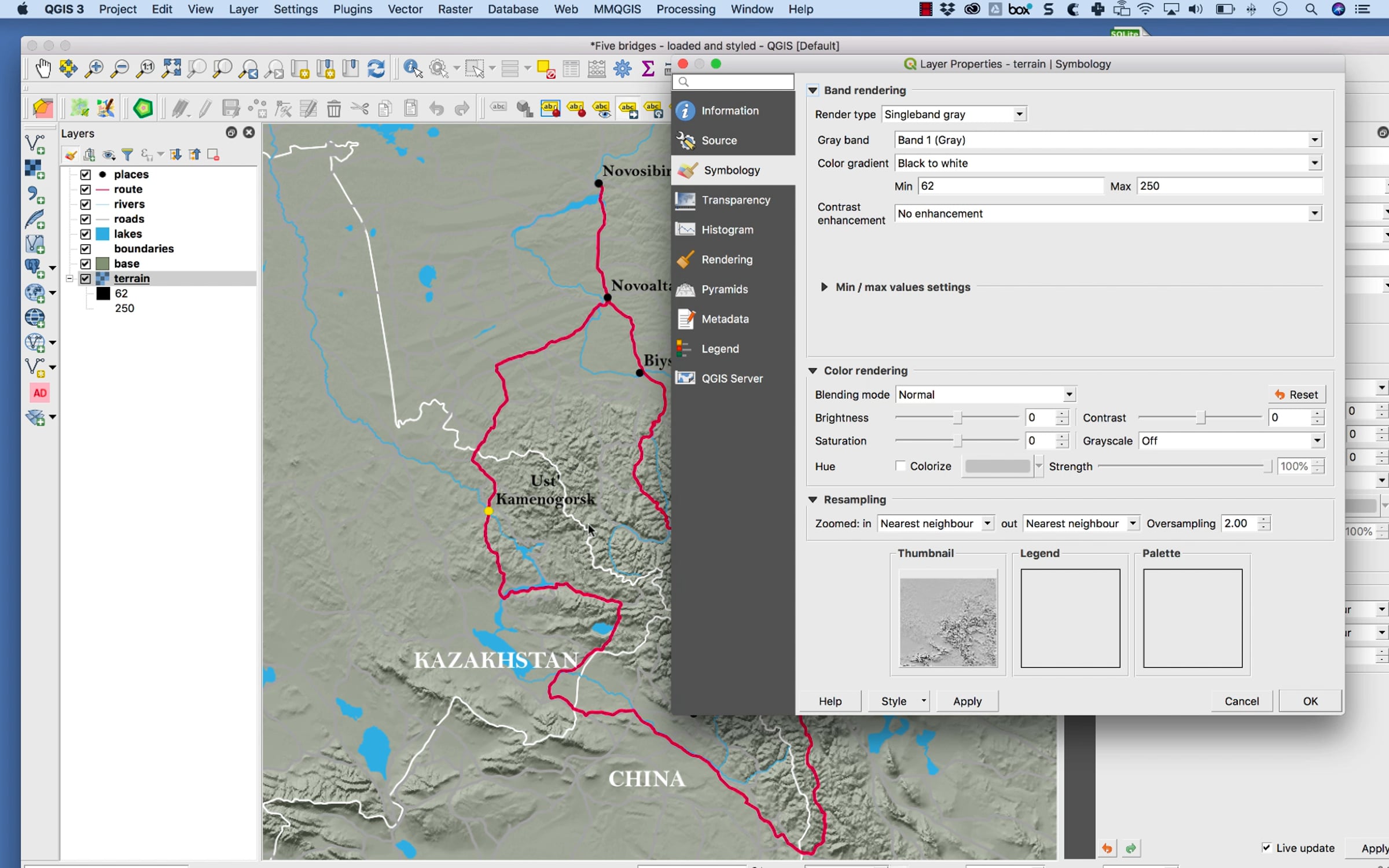
Task: Open the Raster menu
Action: (x=454, y=9)
